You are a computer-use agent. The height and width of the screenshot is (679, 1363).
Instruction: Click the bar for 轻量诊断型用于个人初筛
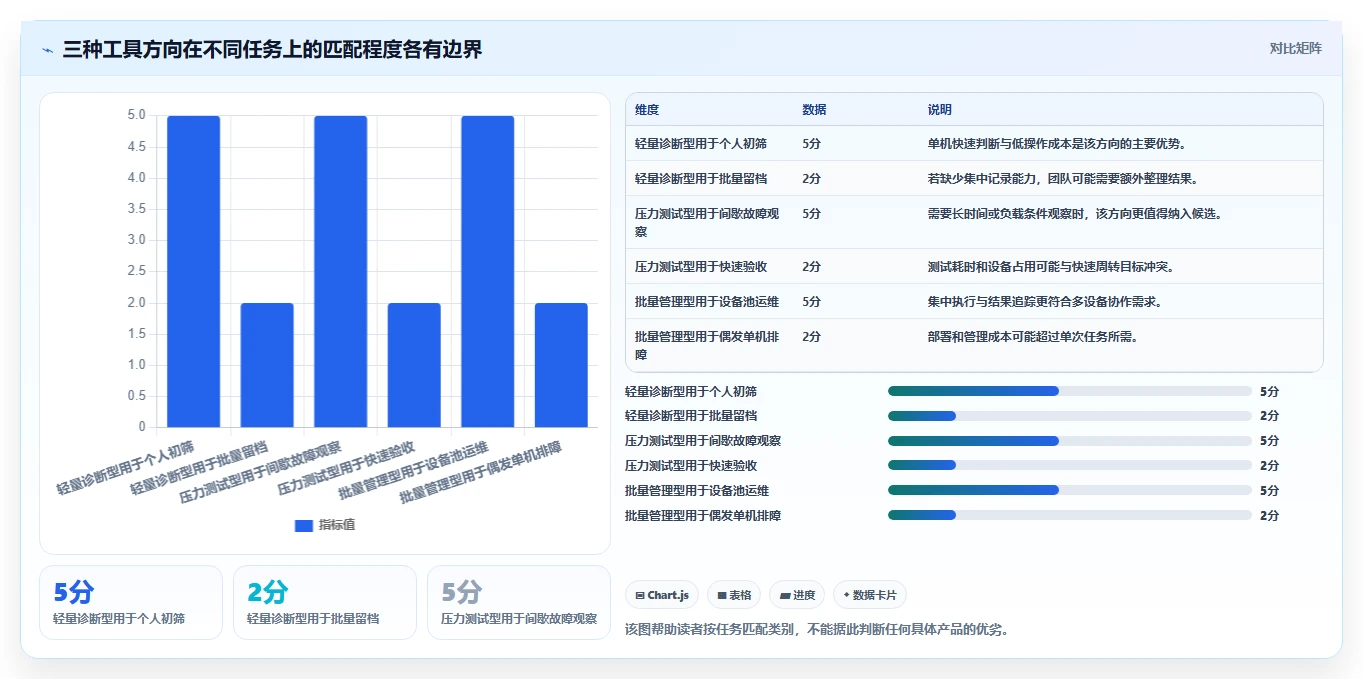coord(194,271)
